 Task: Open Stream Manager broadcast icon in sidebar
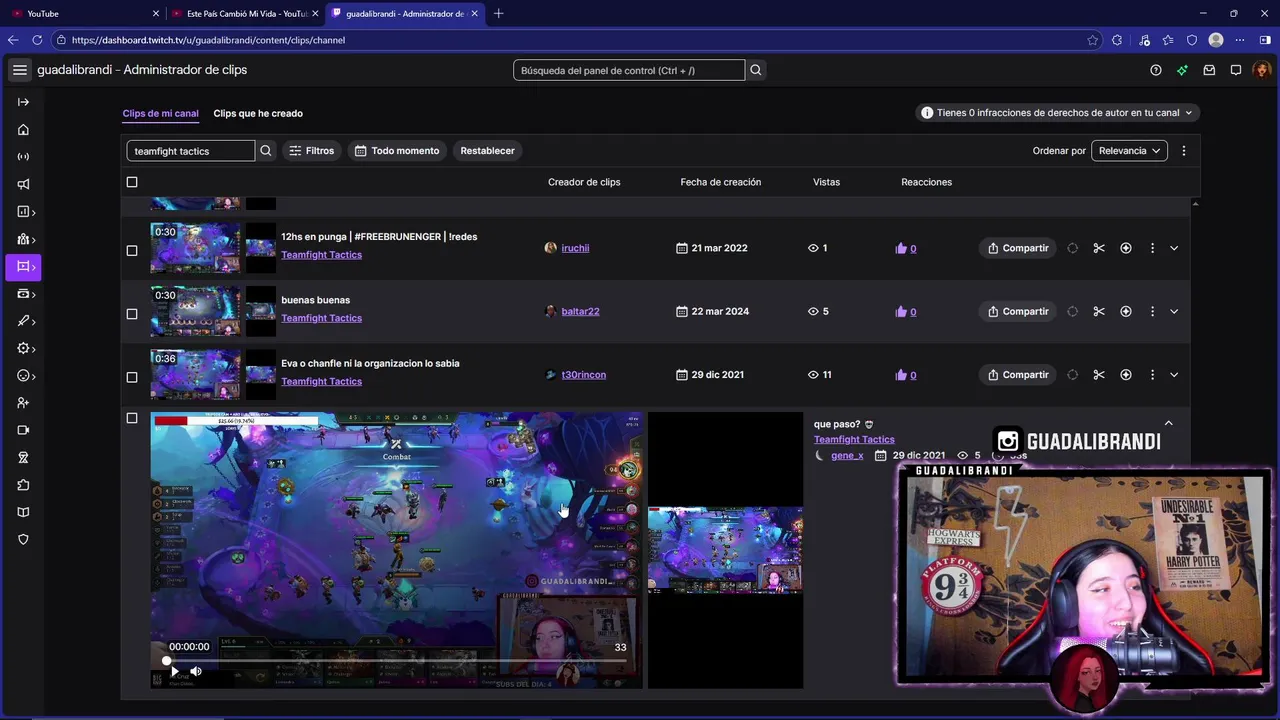click(x=23, y=157)
